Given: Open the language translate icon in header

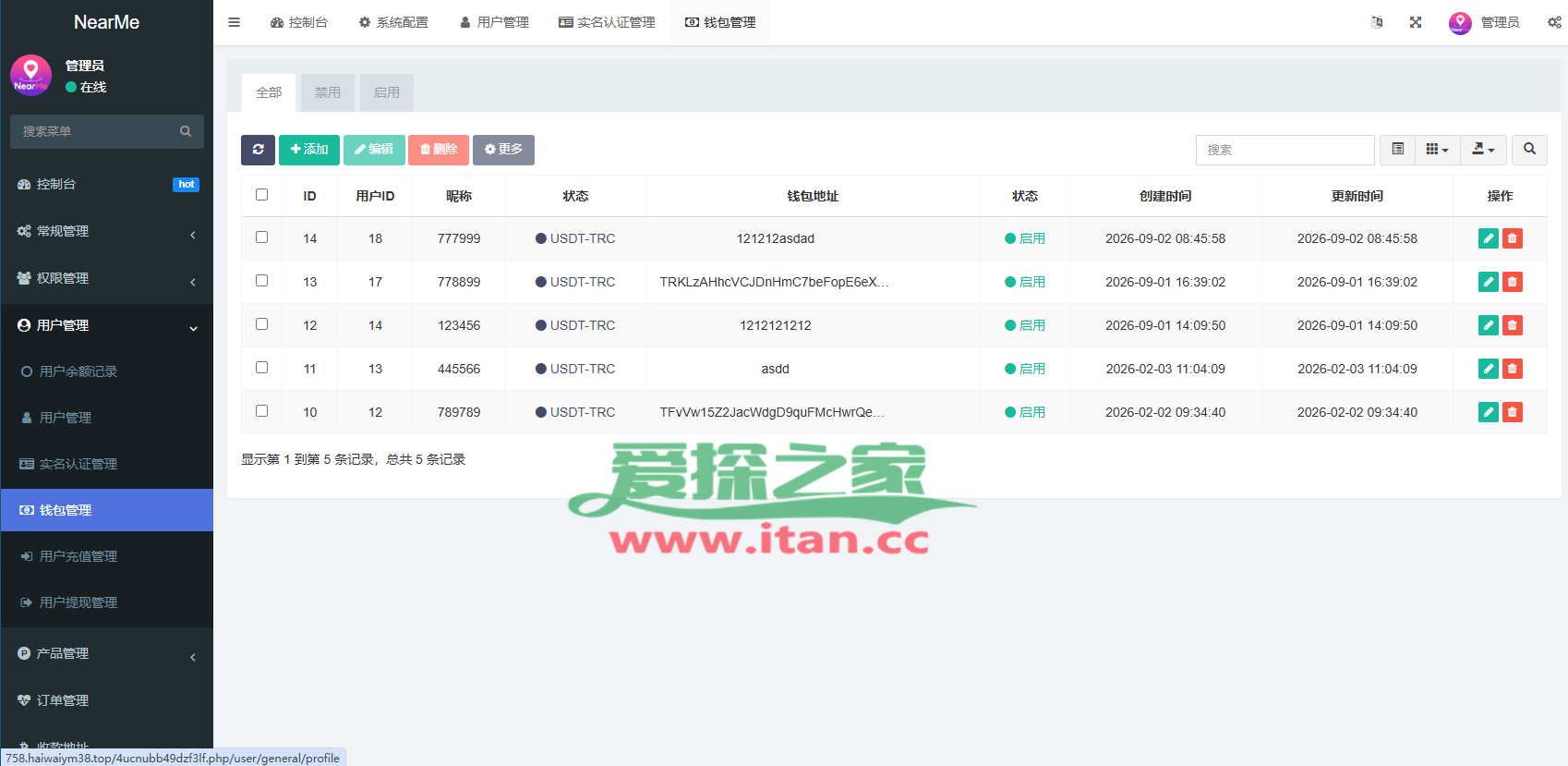Looking at the screenshot, I should (x=1377, y=22).
